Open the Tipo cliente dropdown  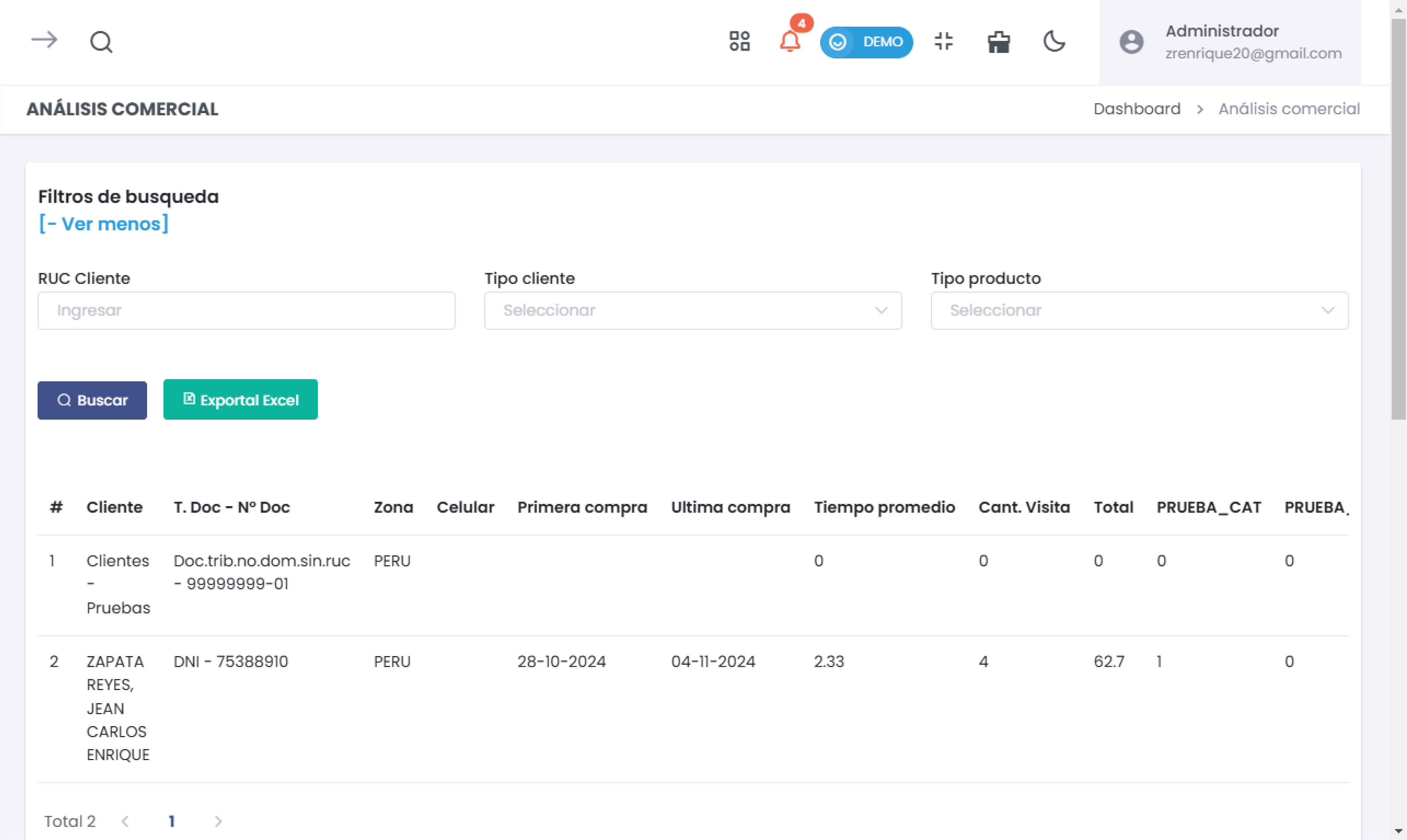coord(693,310)
